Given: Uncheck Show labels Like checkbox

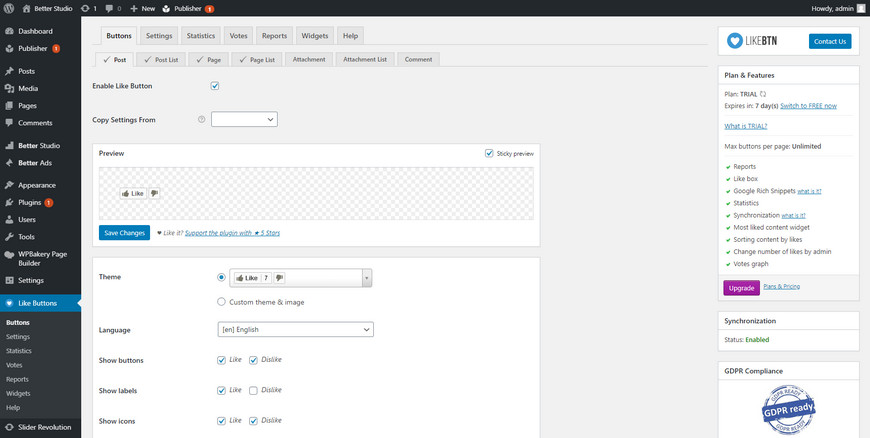Looking at the screenshot, I should [221, 391].
